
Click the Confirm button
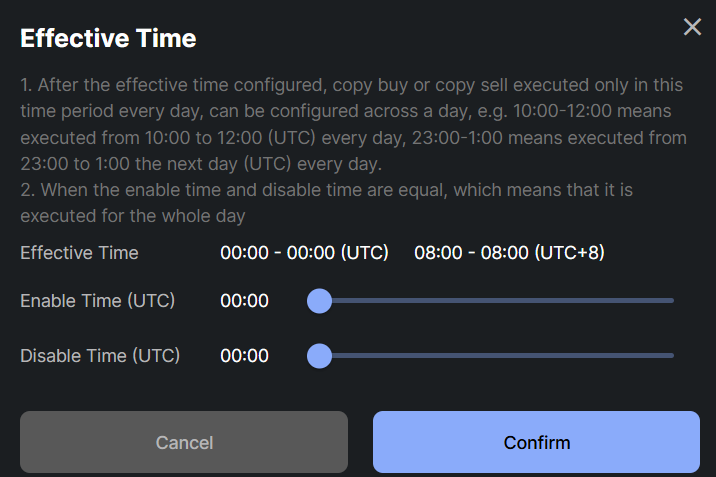point(536,442)
